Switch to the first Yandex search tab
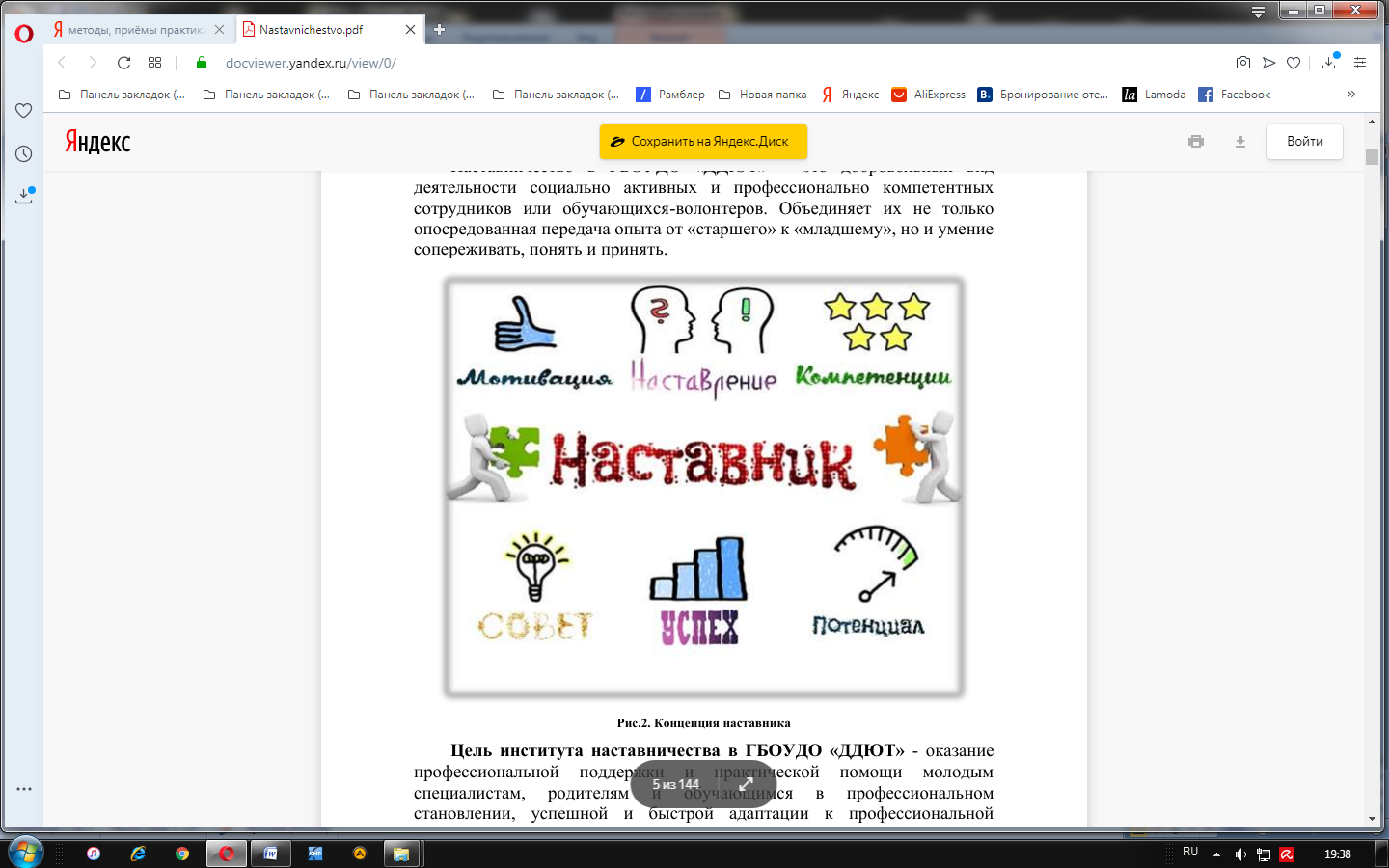This screenshot has width=1389, height=868. 135,30
